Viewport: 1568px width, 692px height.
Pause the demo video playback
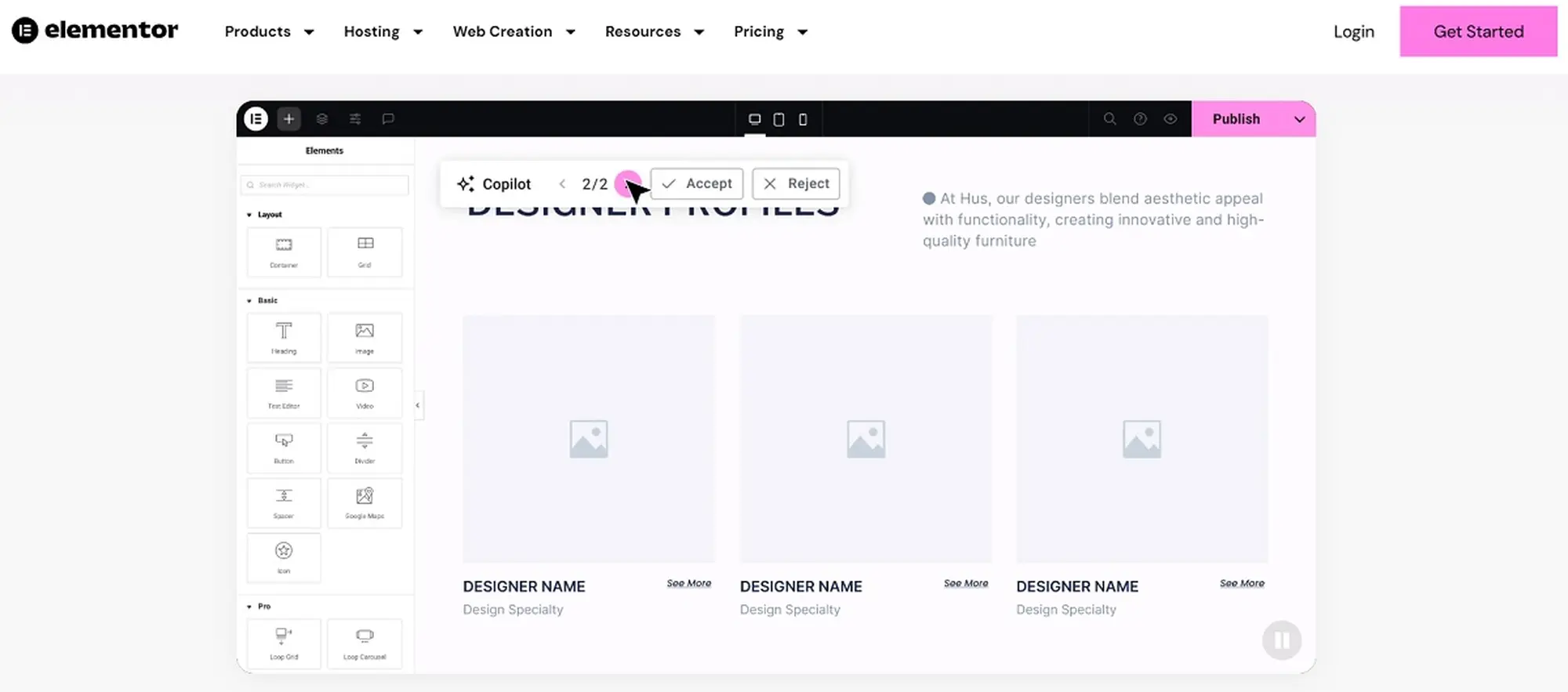[1282, 640]
